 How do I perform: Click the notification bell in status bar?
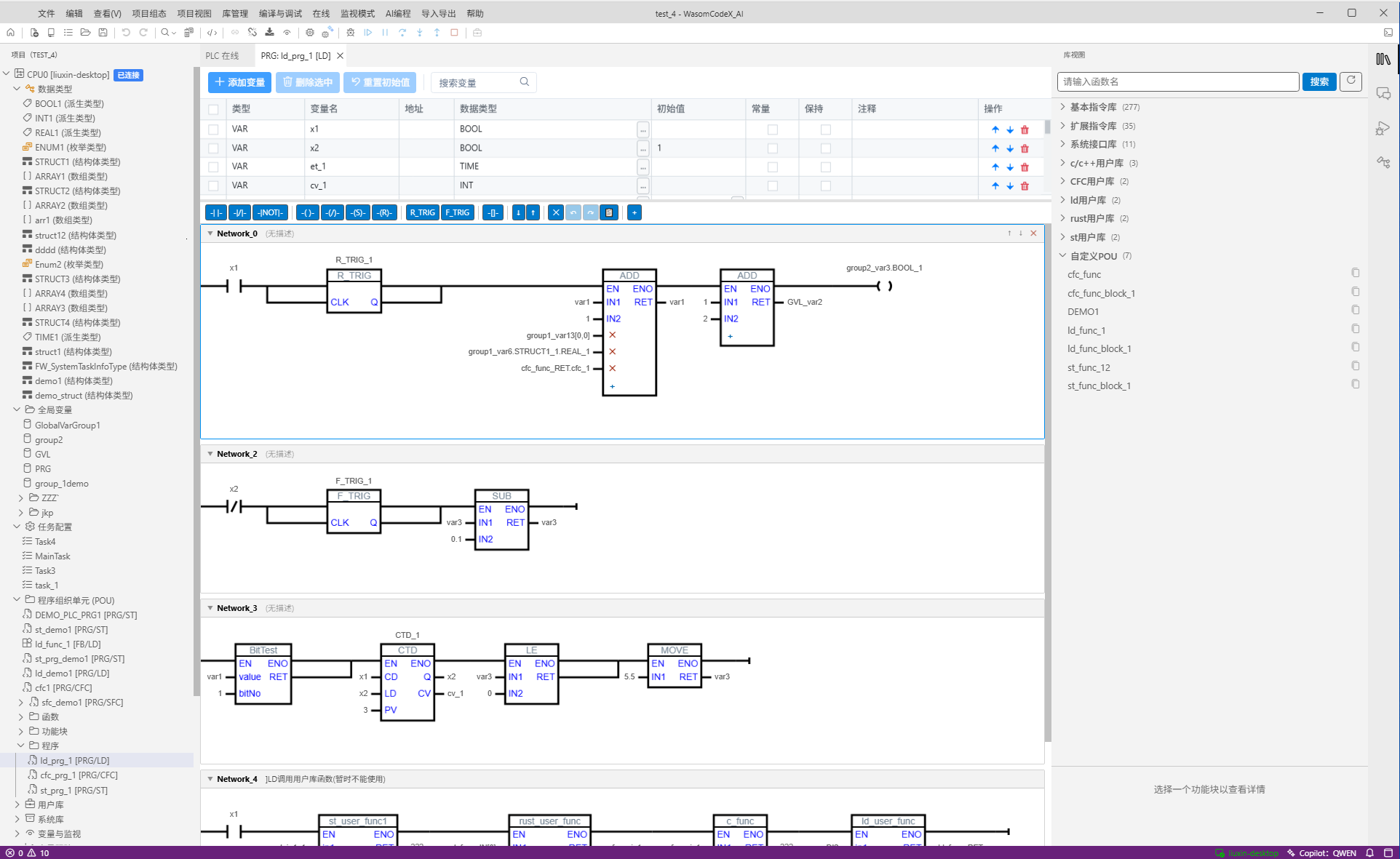1369,853
